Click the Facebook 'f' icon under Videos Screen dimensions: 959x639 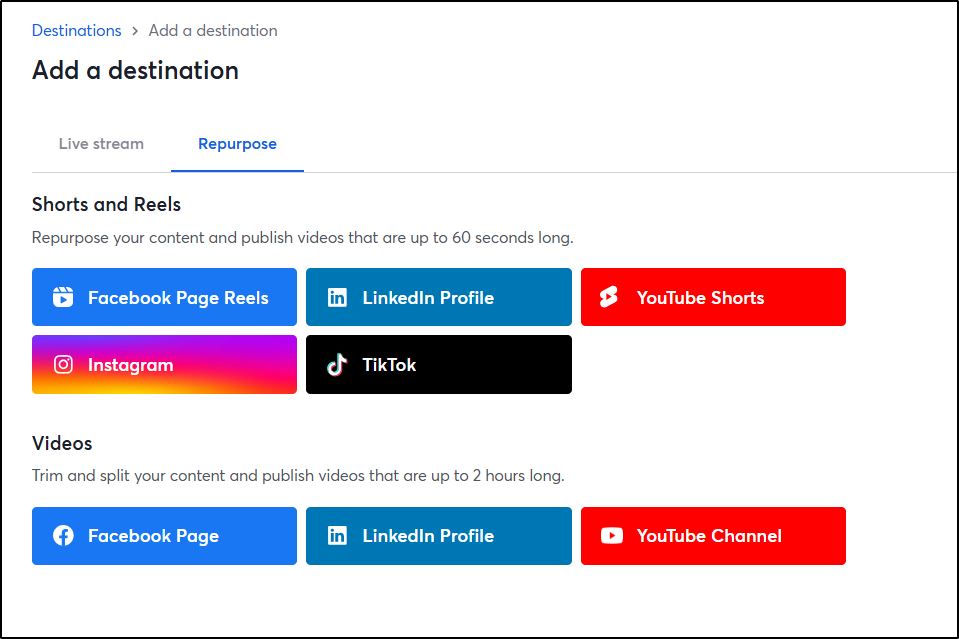click(63, 536)
